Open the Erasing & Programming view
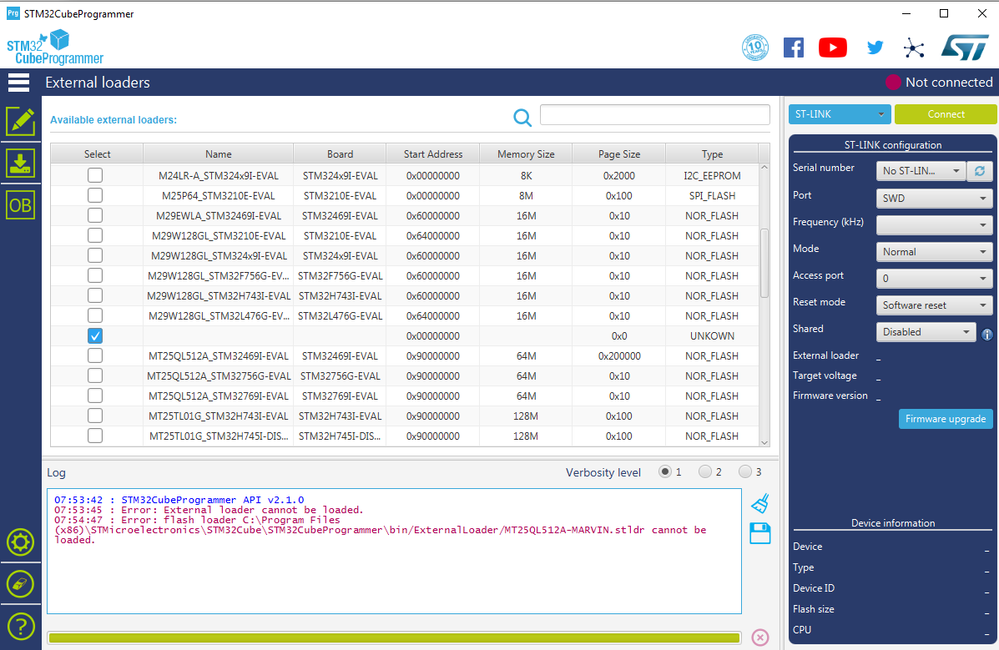Screen dimensions: 999x650 click(20, 163)
